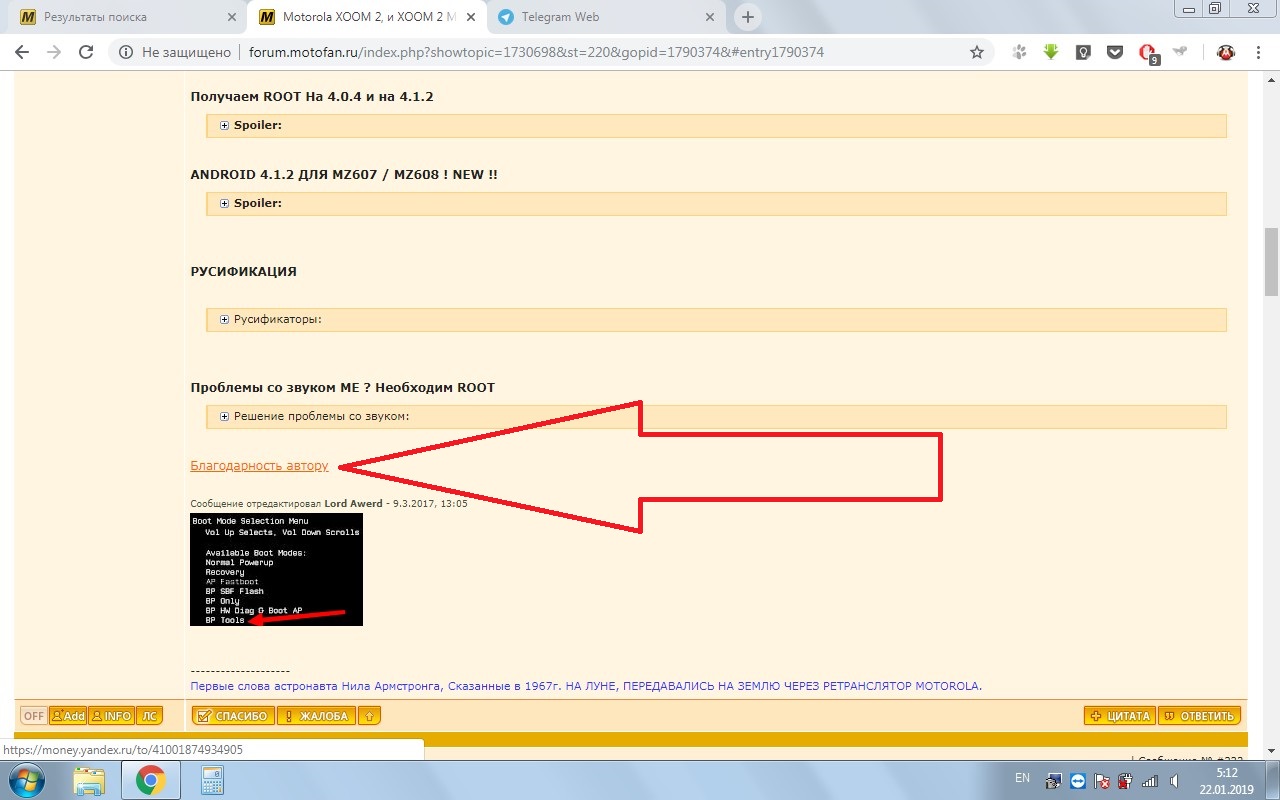
Task: Click the signature text about Нила Армстронга
Action: tap(586, 686)
